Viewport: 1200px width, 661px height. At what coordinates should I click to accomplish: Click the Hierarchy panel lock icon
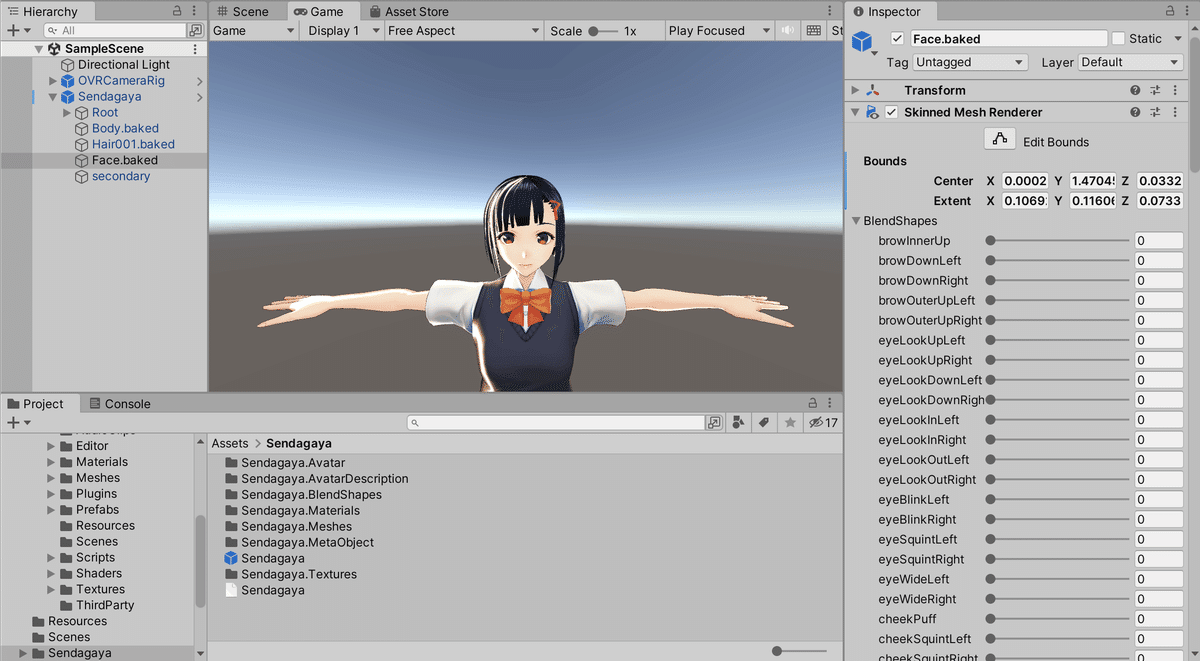178,11
